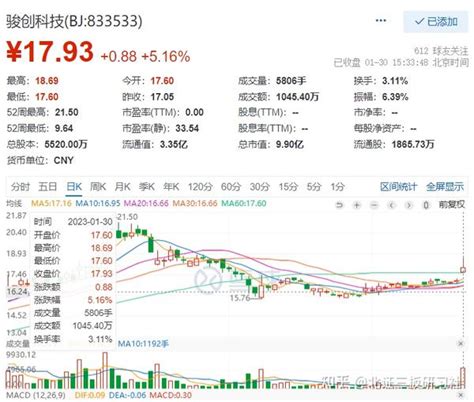Switch to the 60分 interval tab
The height and width of the screenshot is (402, 474).
[231, 186]
